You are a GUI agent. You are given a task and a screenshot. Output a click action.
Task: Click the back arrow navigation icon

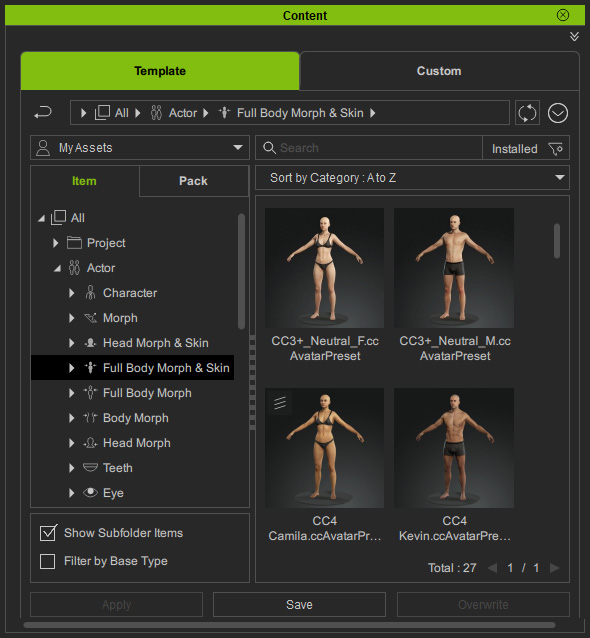pos(43,112)
